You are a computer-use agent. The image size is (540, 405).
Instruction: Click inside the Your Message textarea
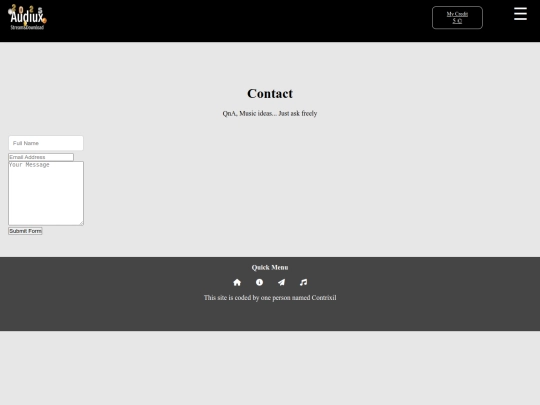tap(46, 193)
